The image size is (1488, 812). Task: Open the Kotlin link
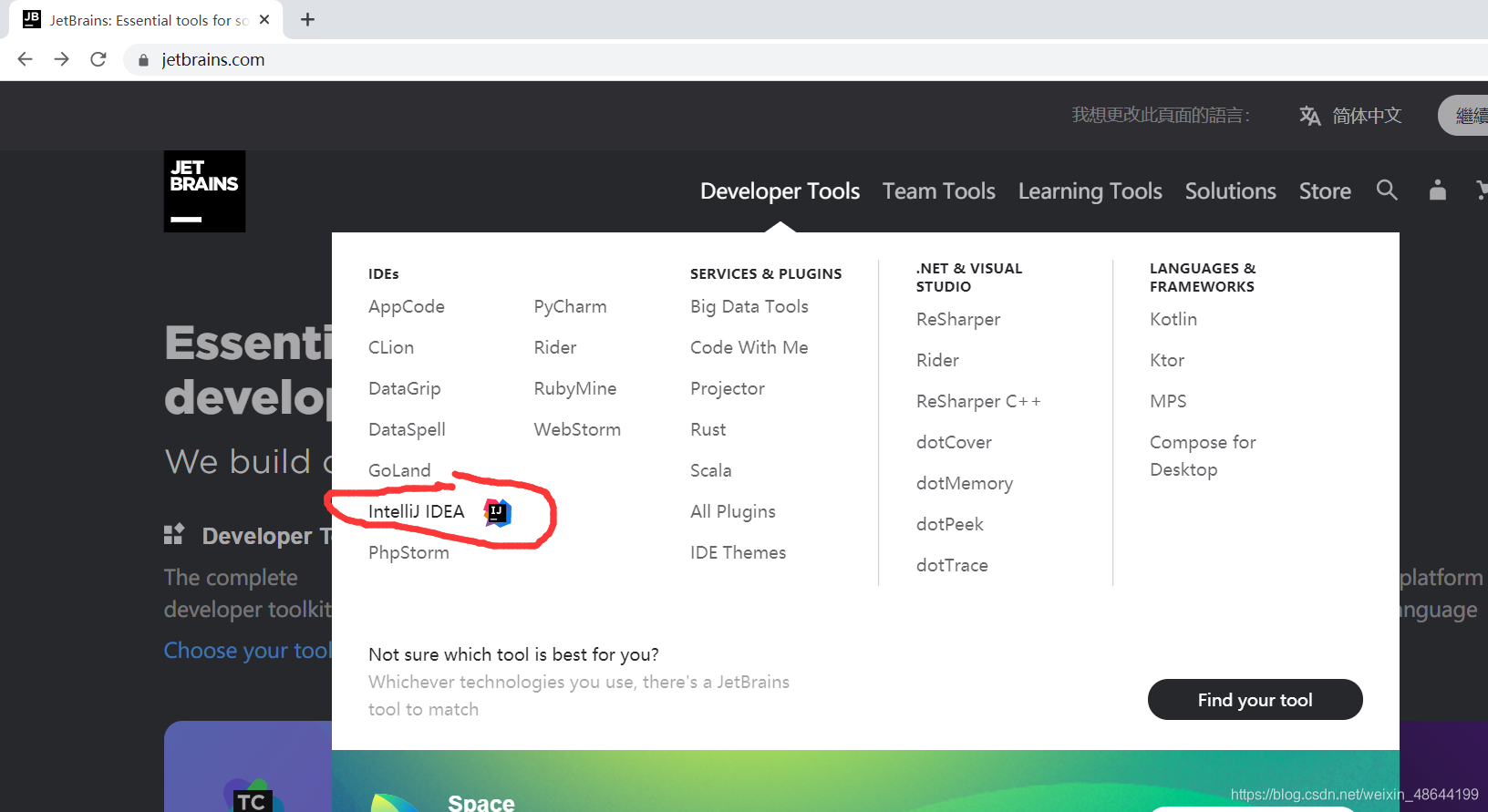click(x=1173, y=320)
